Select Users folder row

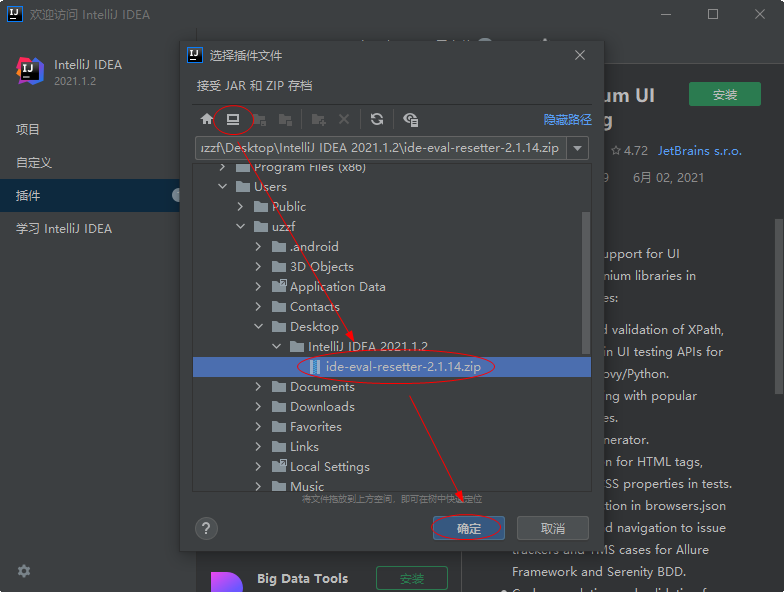pyautogui.click(x=392, y=186)
